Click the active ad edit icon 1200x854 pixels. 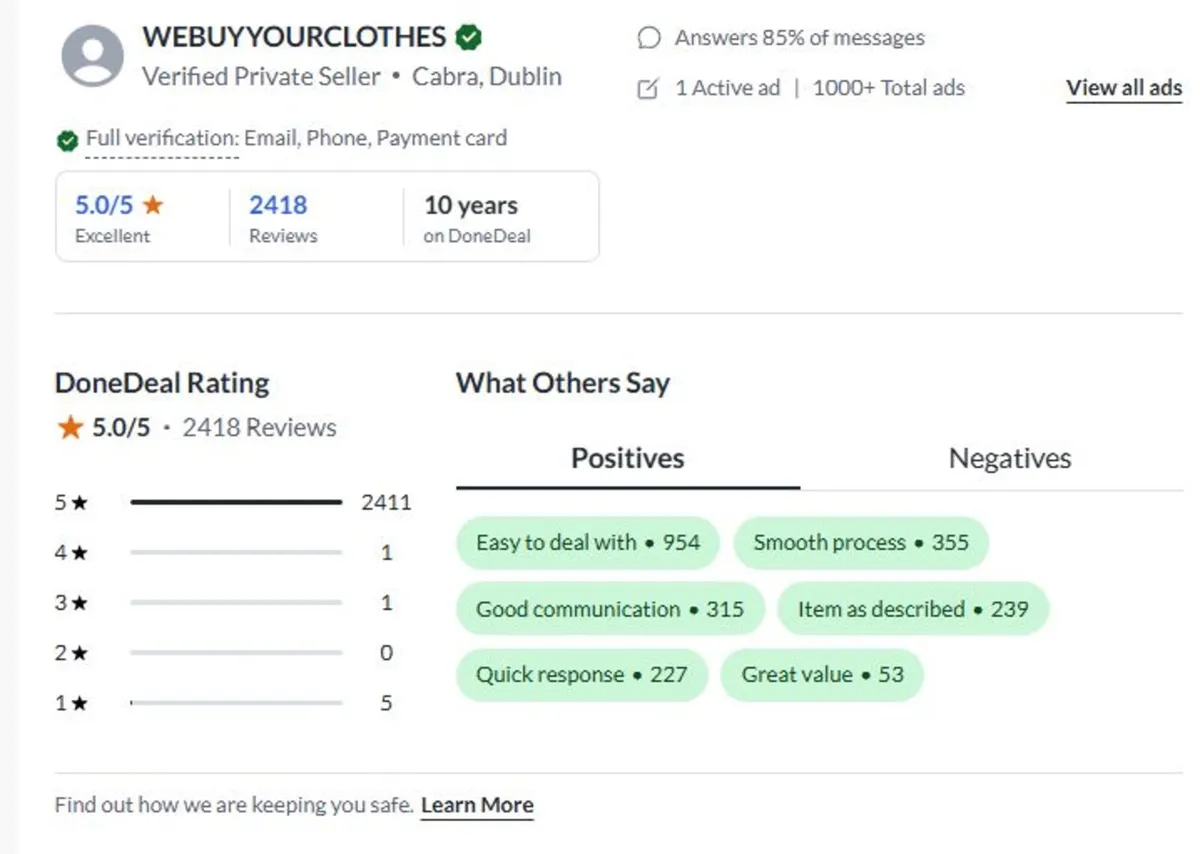point(648,89)
